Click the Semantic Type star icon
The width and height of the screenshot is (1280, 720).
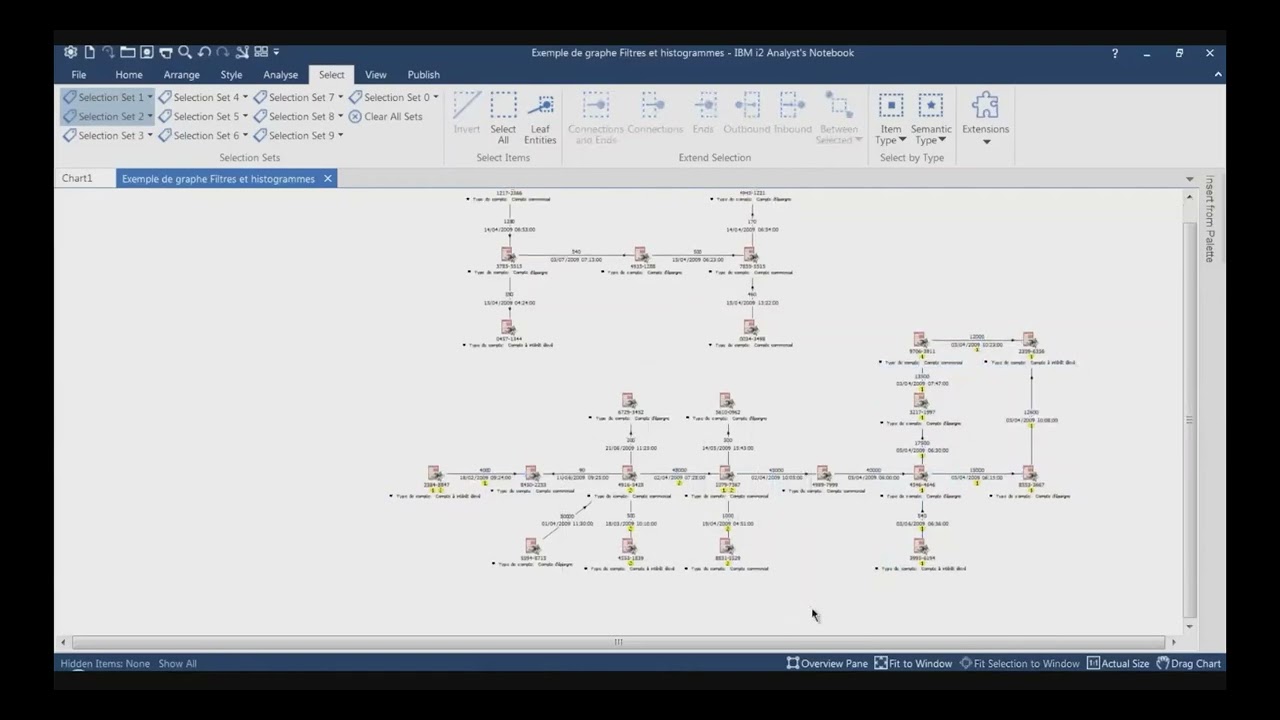(931, 105)
